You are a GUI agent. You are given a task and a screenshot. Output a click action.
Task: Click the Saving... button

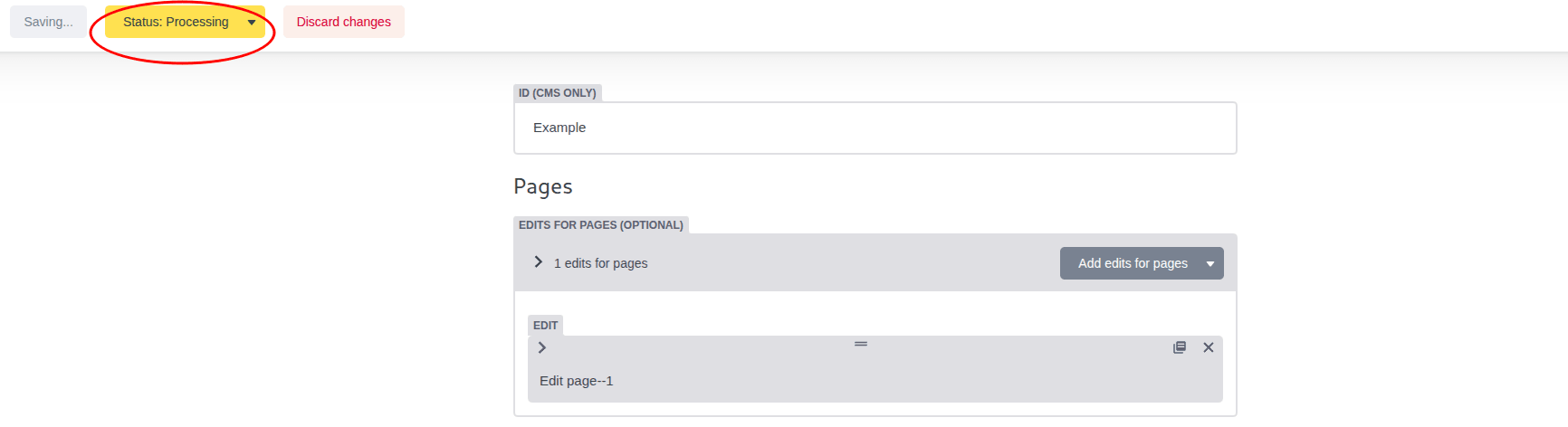tap(48, 22)
